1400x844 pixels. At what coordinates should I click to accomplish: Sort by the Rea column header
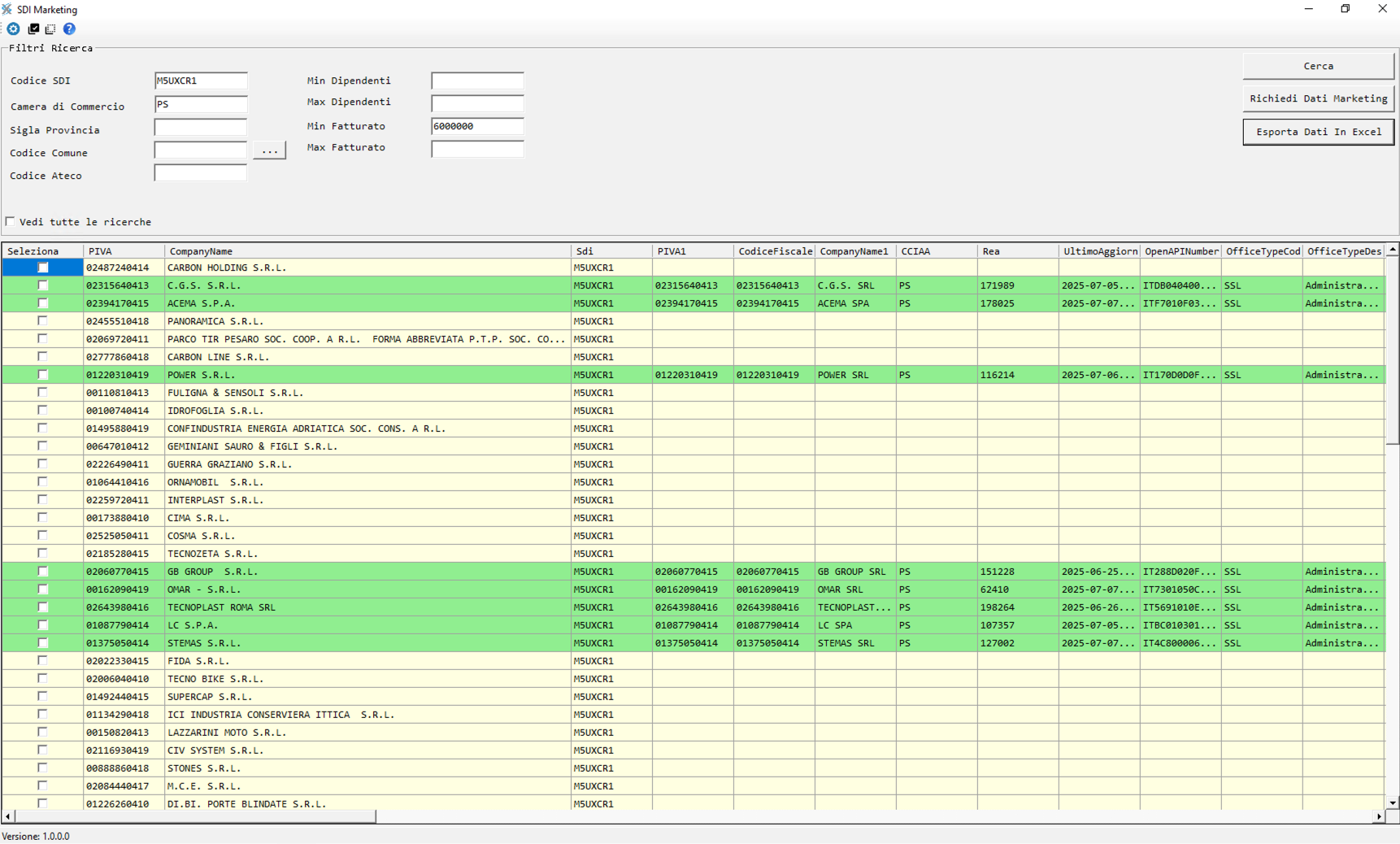pyautogui.click(x=1018, y=251)
